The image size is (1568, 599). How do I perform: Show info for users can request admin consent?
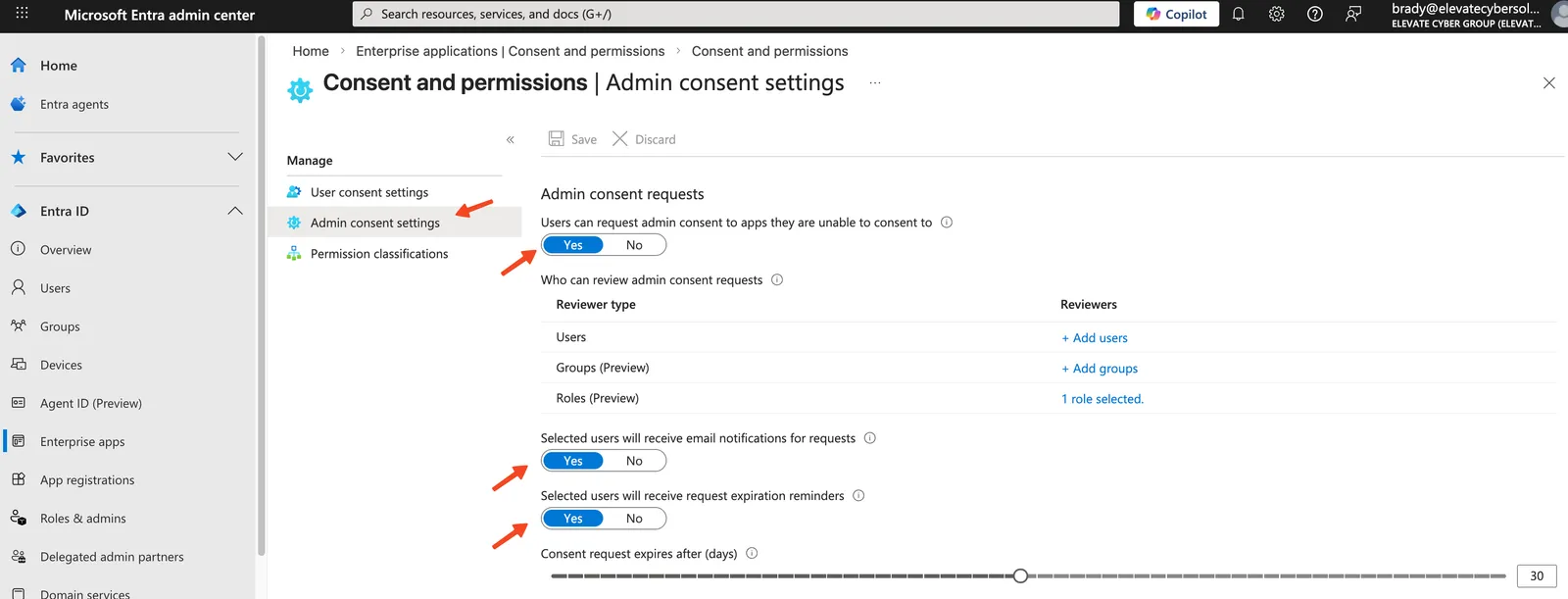tap(947, 223)
